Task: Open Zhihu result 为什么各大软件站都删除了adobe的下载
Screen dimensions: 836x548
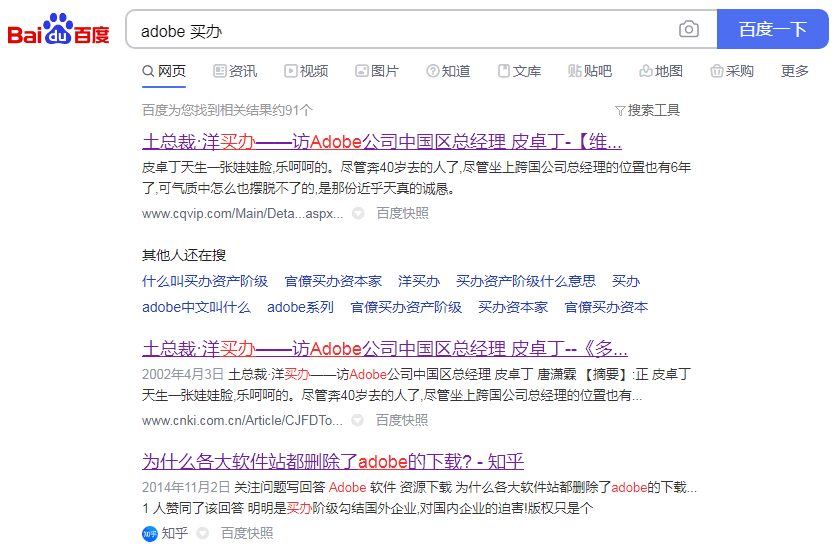Action: [x=333, y=461]
